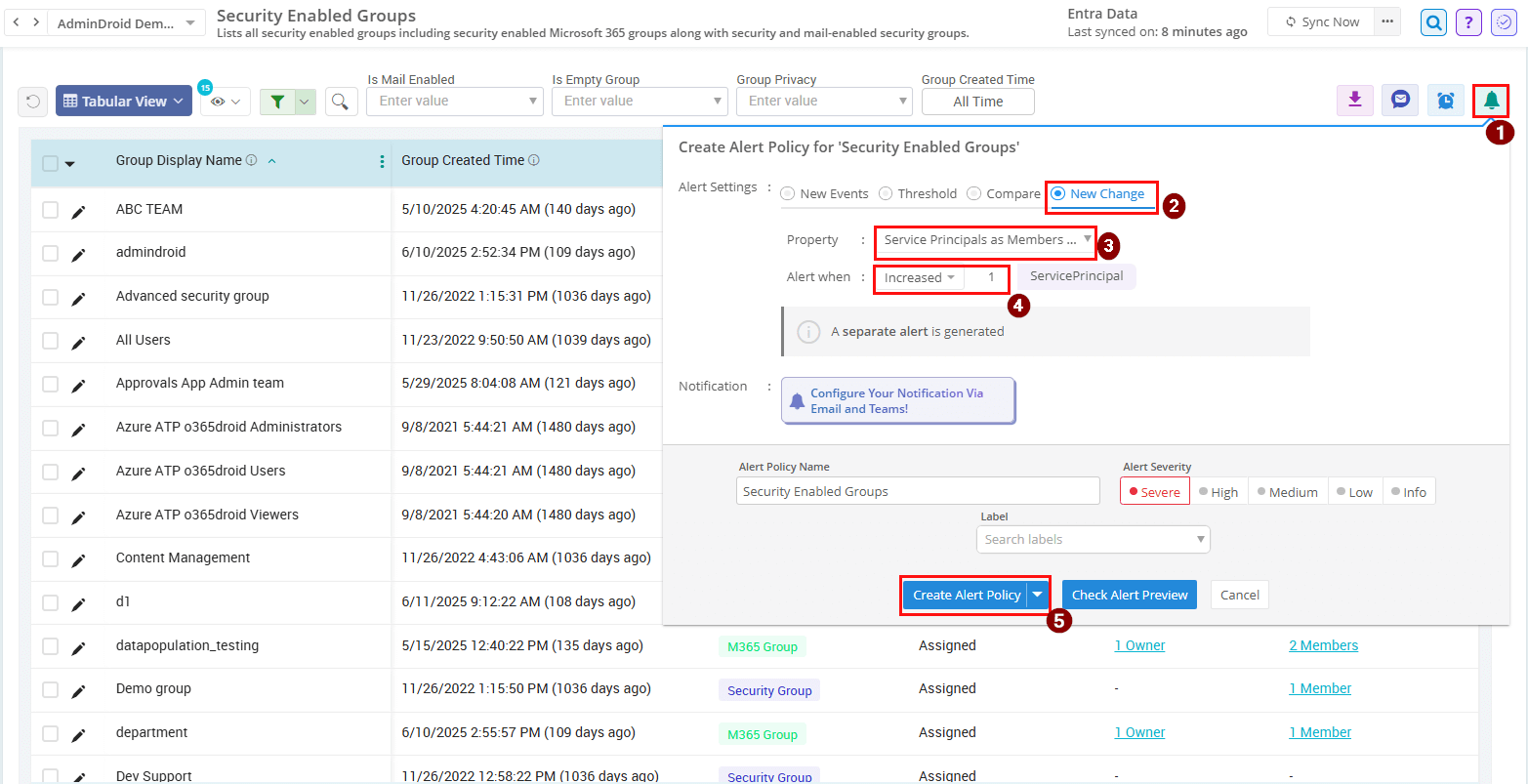
Task: Click the refresh view icon
Action: click(x=32, y=101)
